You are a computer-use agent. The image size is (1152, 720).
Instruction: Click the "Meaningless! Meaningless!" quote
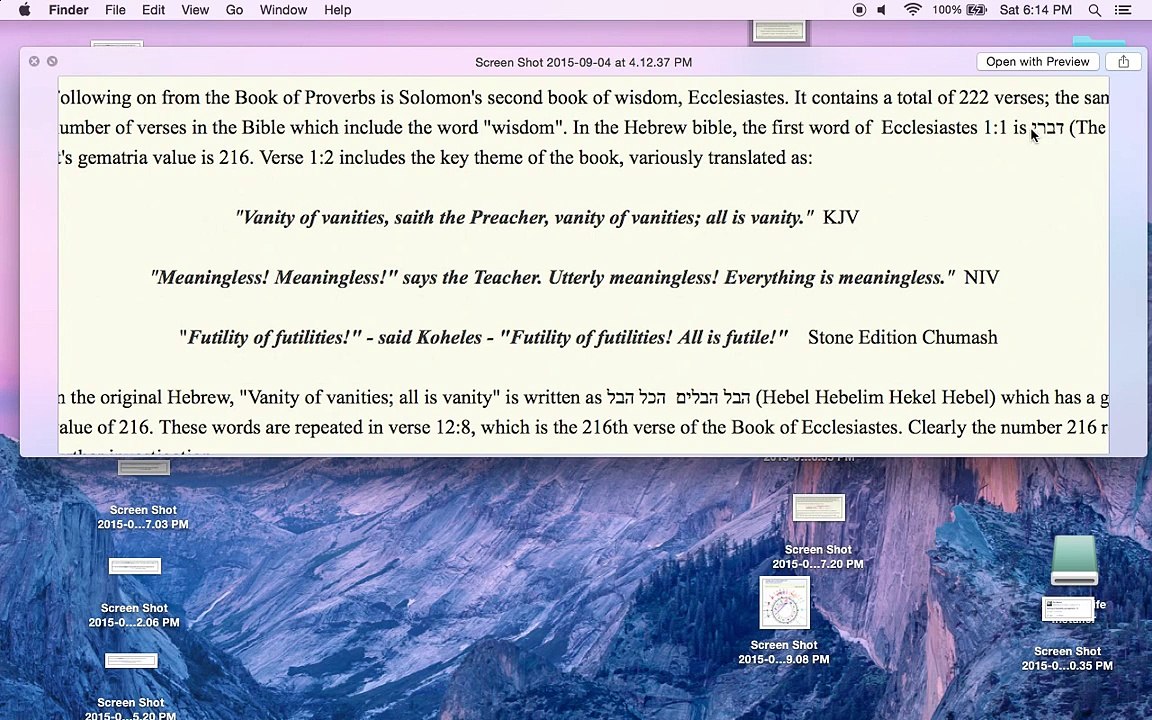click(552, 278)
